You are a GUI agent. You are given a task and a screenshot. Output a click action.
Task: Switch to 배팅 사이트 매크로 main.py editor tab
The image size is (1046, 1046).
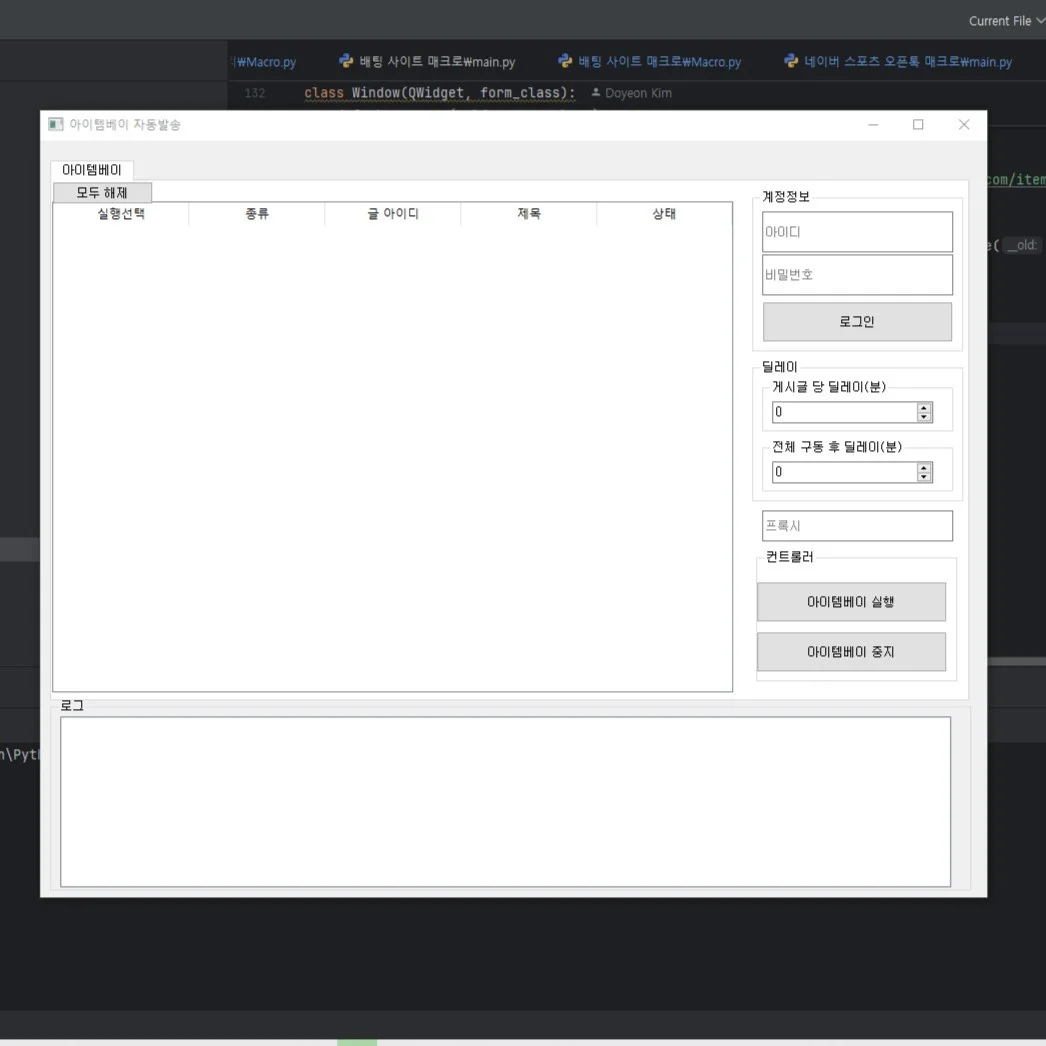pos(427,62)
